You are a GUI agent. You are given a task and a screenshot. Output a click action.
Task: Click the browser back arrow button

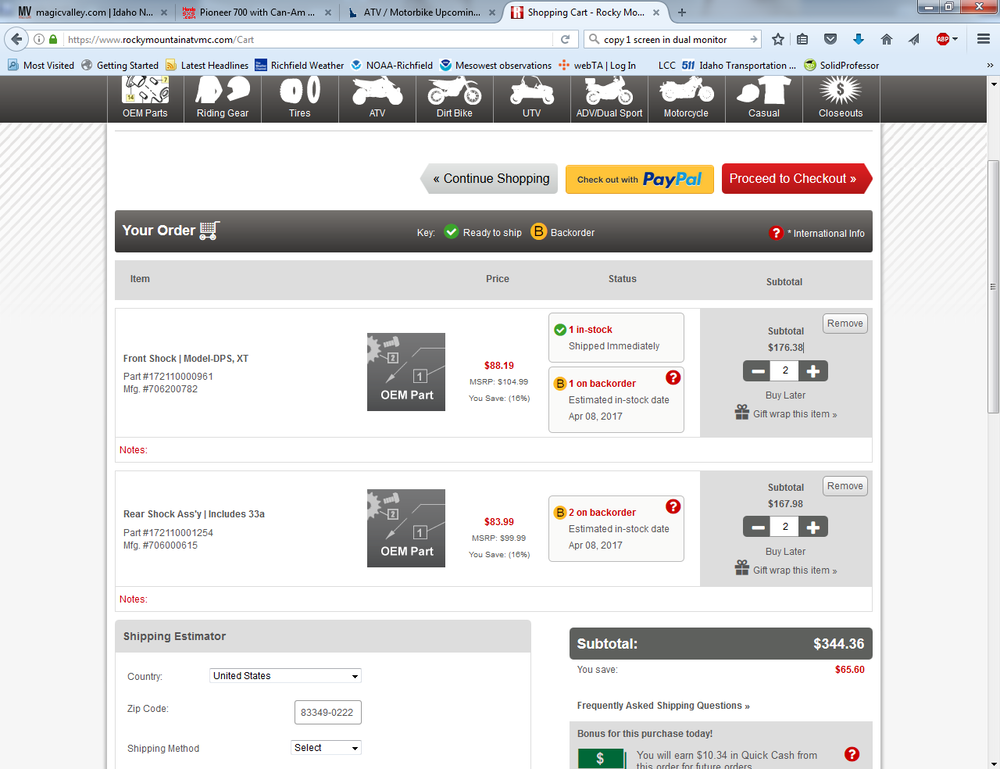[x=17, y=40]
